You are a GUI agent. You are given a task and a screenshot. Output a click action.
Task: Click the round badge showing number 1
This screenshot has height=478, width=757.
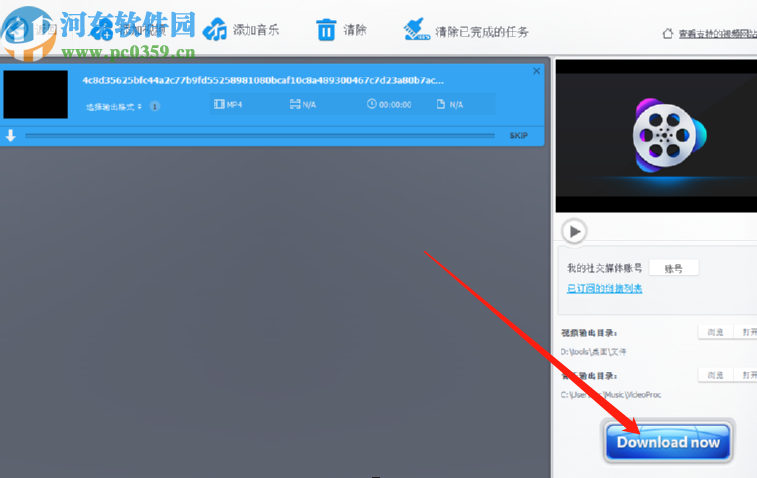click(154, 106)
